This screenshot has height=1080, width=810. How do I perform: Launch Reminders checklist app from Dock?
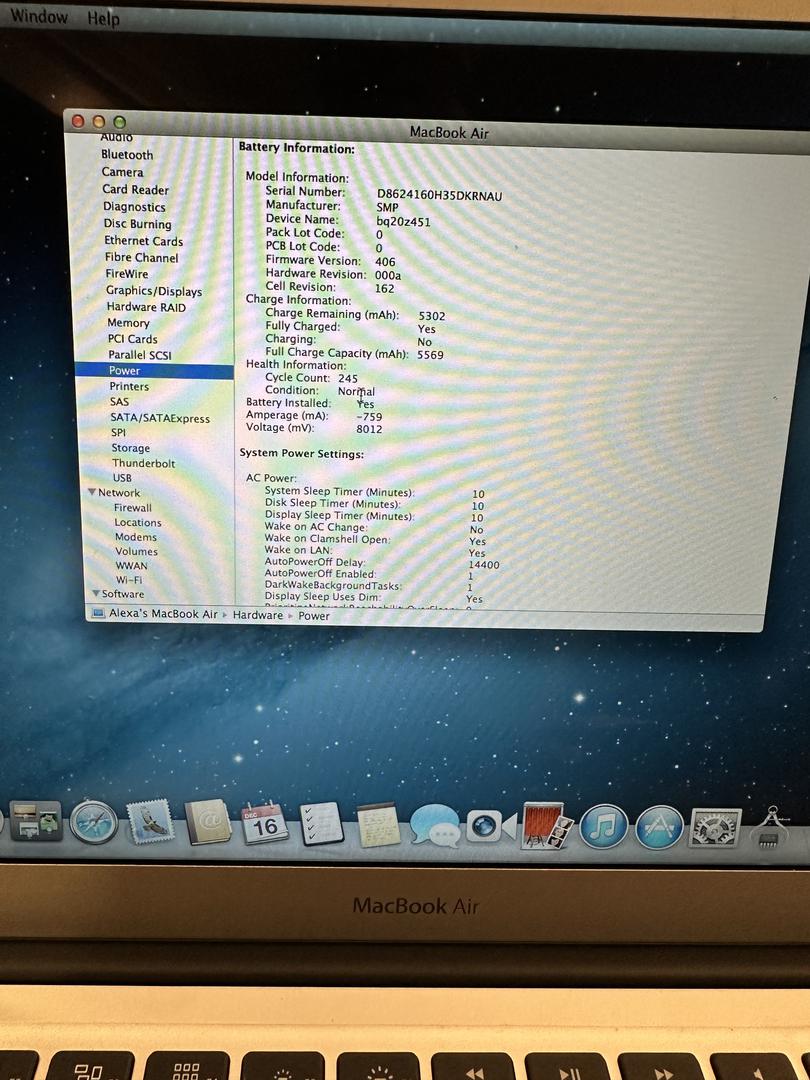click(x=322, y=823)
